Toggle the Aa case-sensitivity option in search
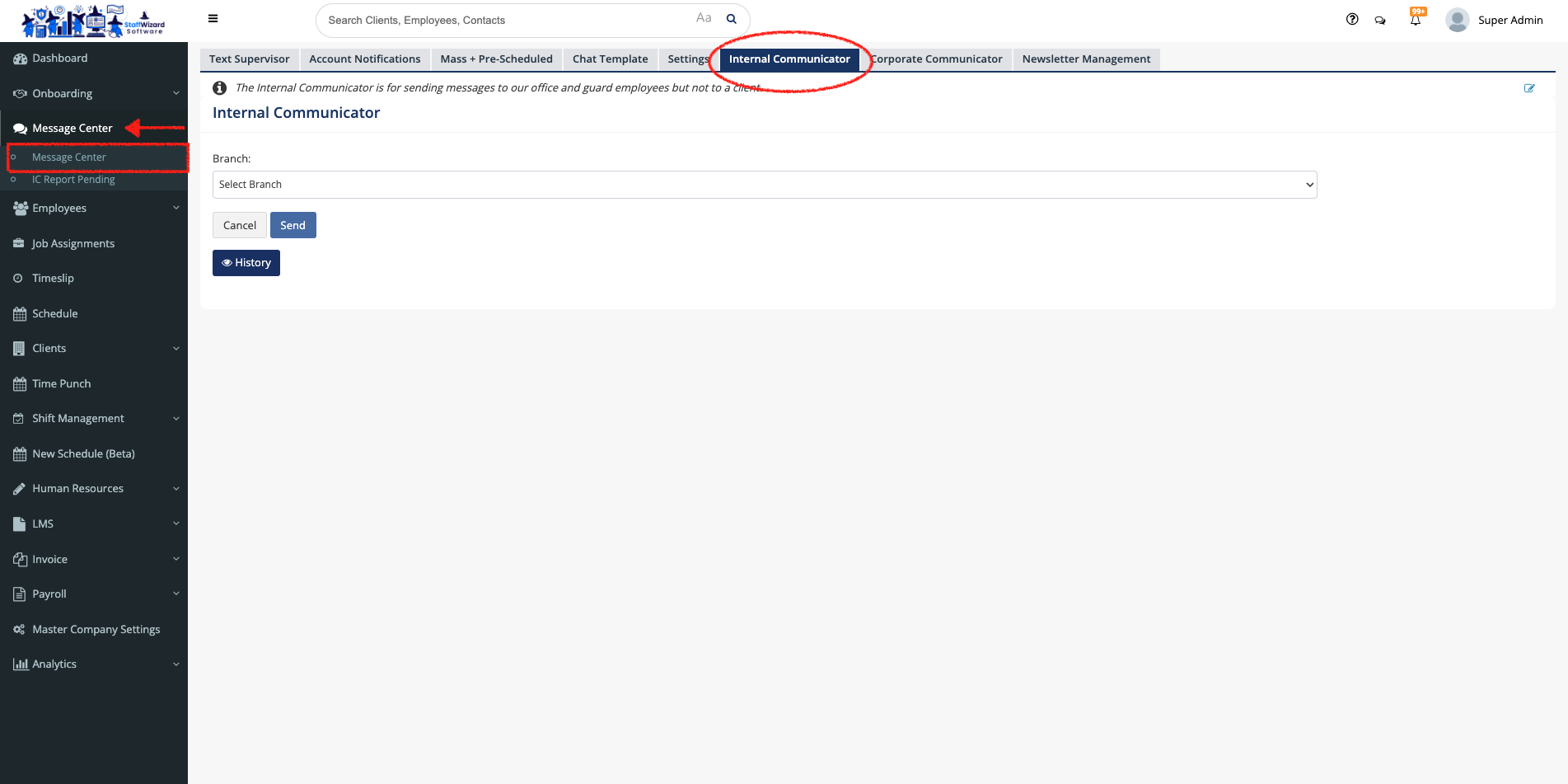The height and width of the screenshot is (784, 1568). coord(704,18)
